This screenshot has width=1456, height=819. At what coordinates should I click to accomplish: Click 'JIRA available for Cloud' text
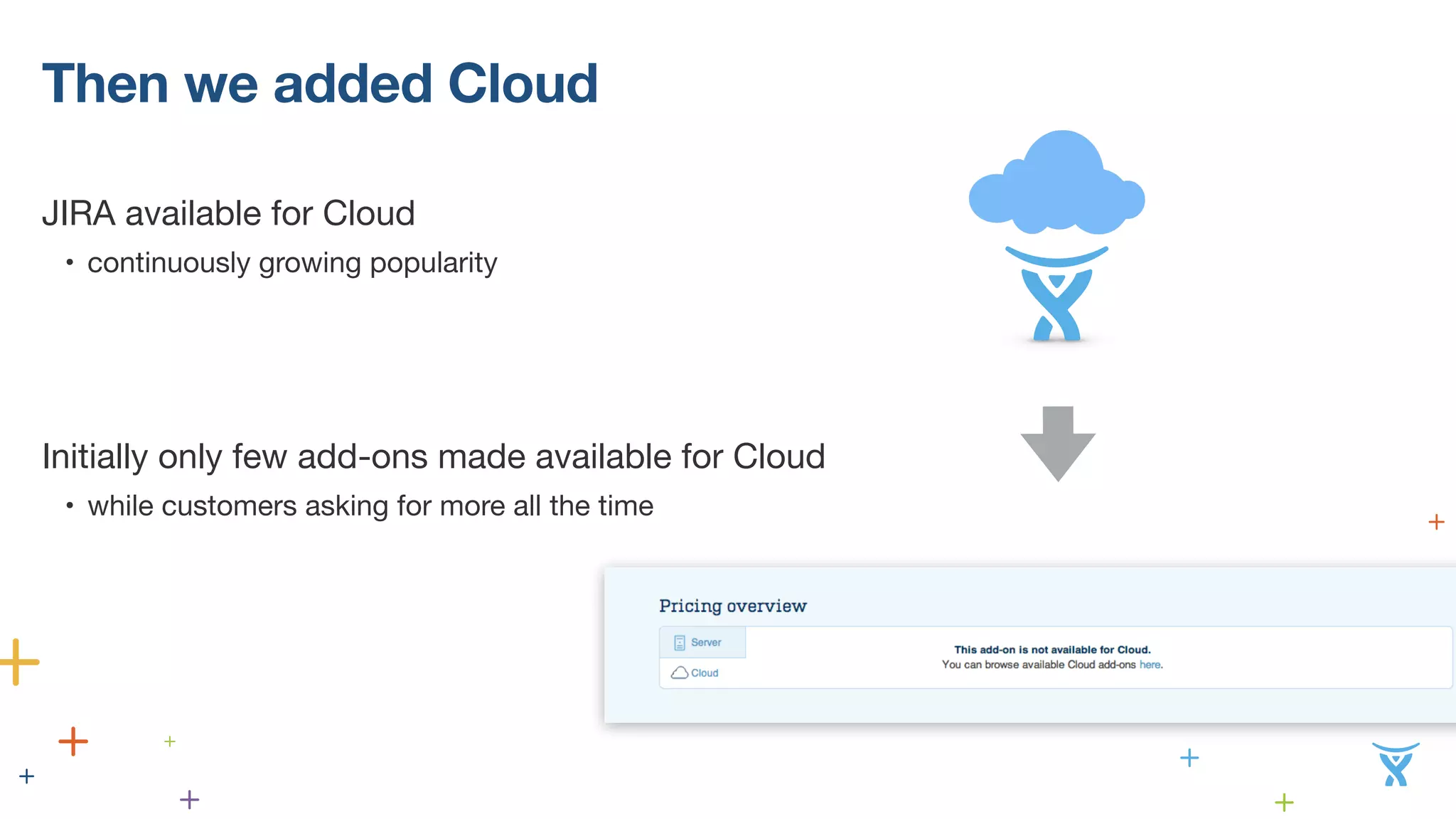[228, 213]
